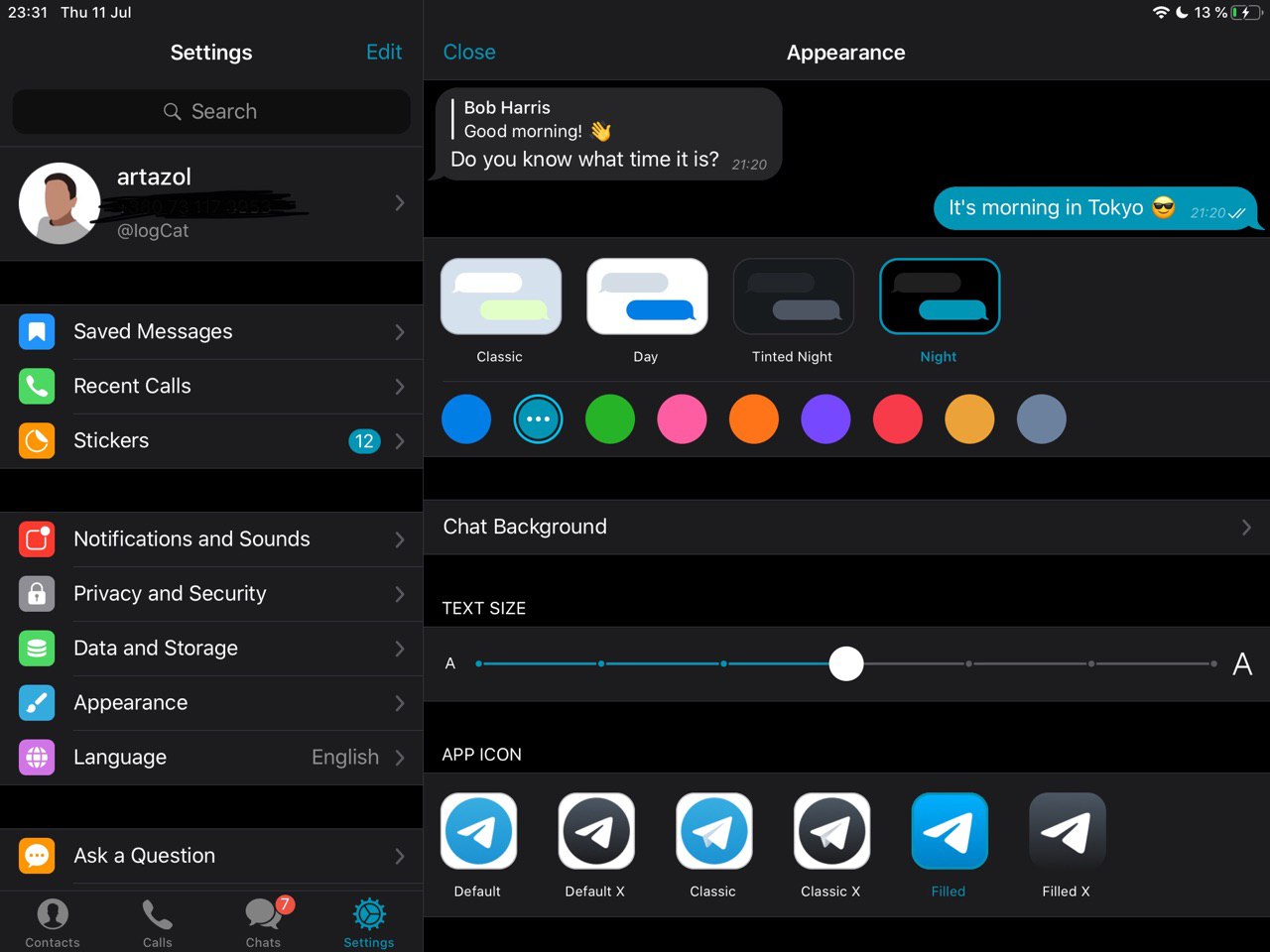Pick the red accent color
1270x952 pixels.
pos(898,418)
